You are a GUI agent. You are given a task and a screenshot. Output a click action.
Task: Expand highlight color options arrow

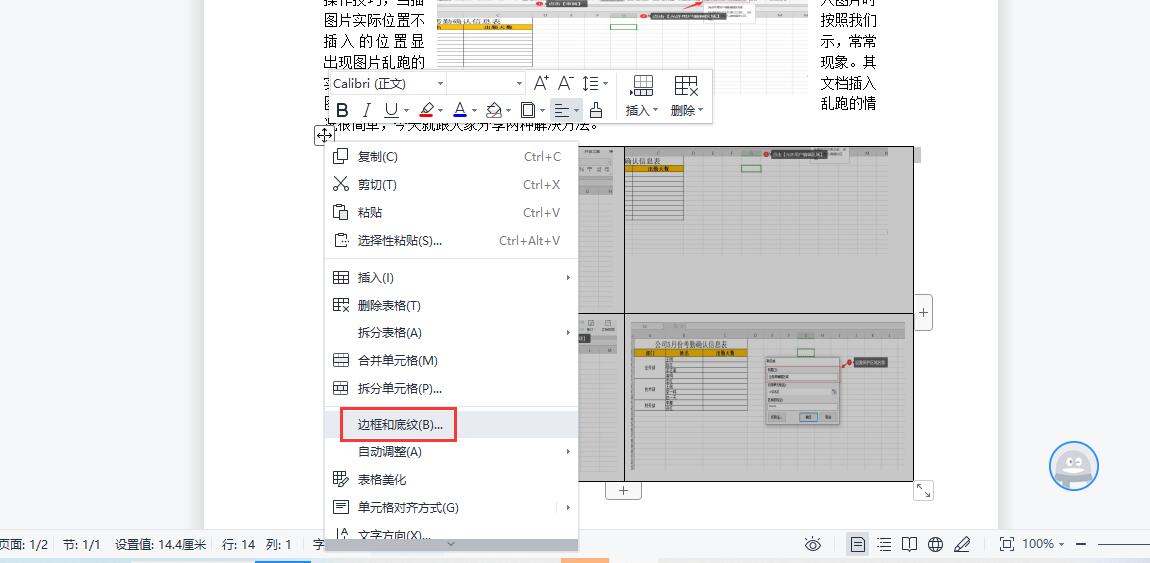(440, 111)
